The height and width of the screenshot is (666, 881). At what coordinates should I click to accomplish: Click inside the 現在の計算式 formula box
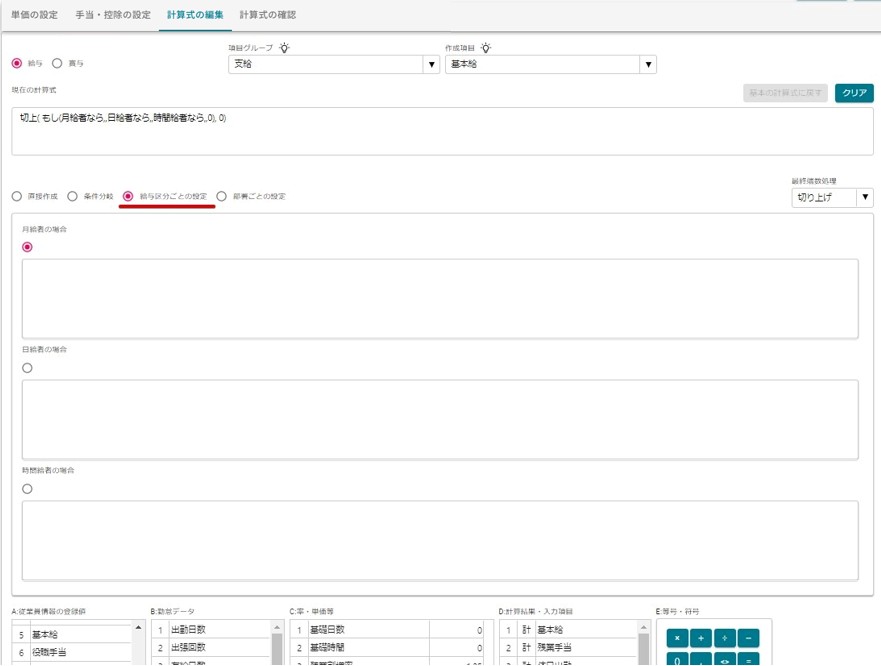click(x=442, y=132)
